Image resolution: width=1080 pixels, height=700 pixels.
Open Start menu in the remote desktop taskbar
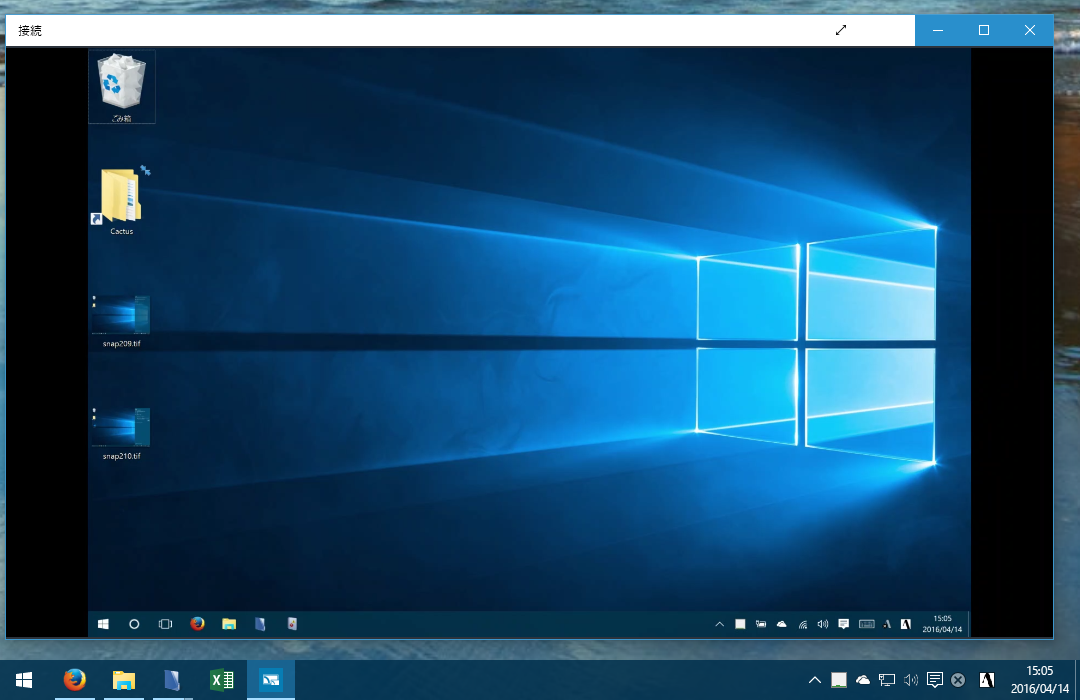[103, 624]
